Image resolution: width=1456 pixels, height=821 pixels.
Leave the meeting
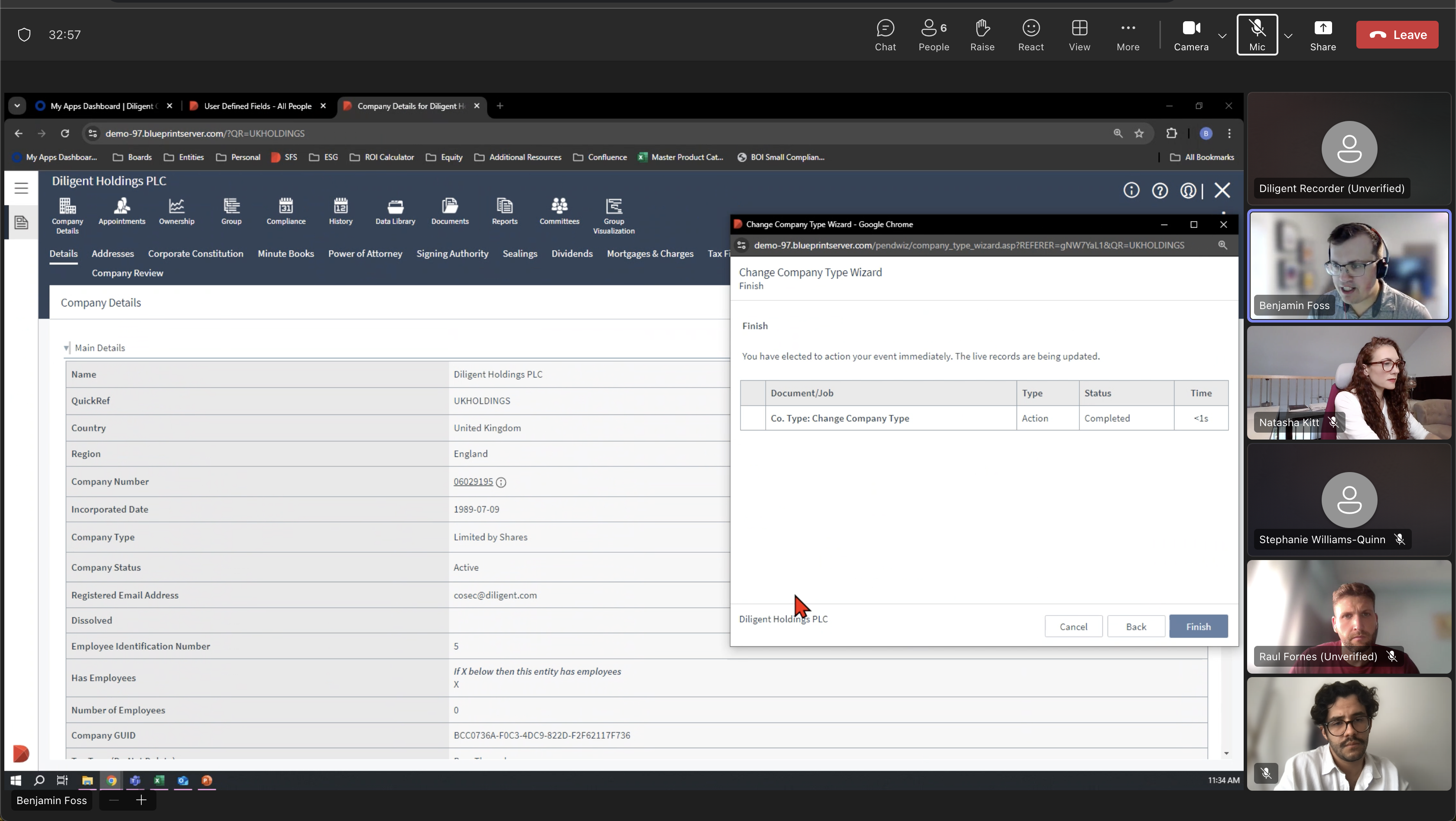tap(1397, 35)
